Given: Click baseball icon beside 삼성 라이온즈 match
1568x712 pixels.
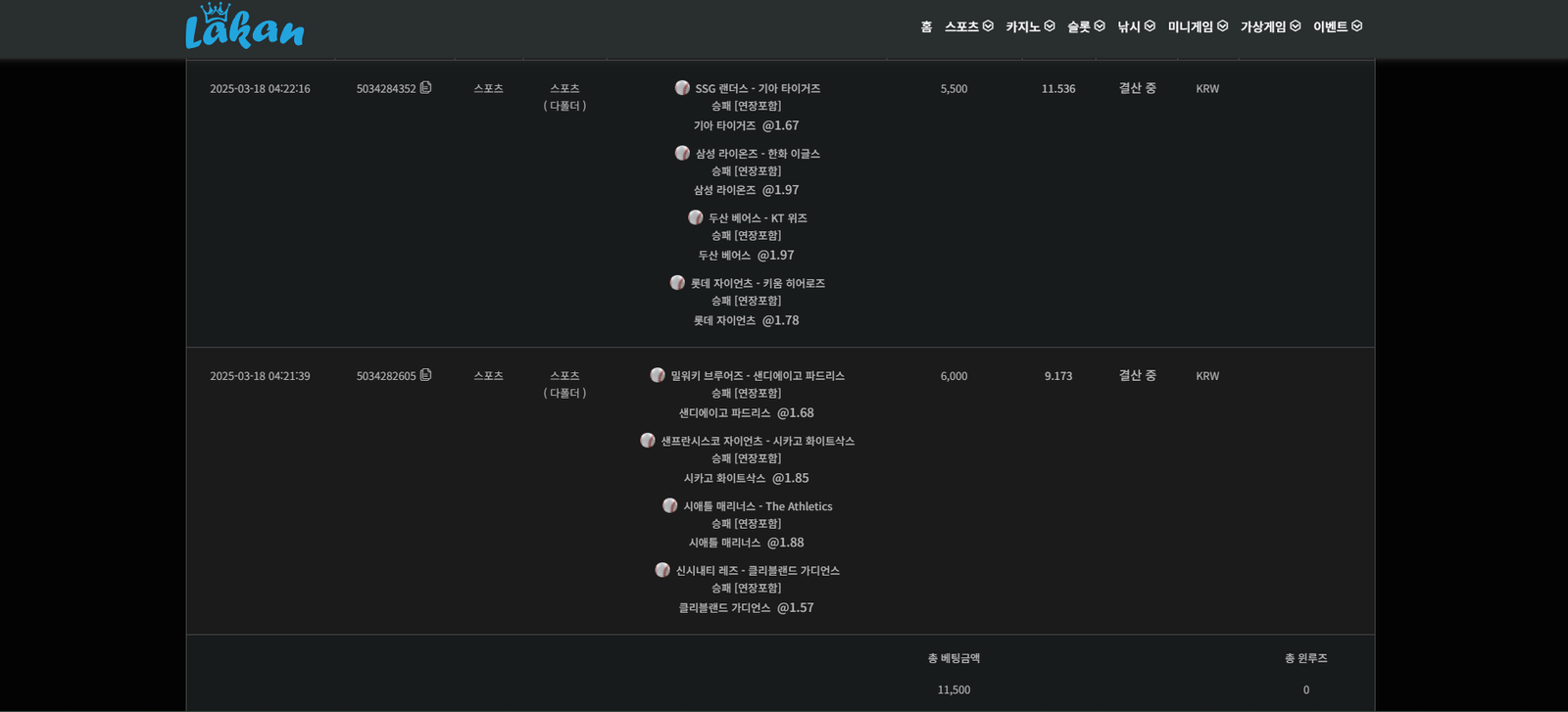Looking at the screenshot, I should pos(682,153).
